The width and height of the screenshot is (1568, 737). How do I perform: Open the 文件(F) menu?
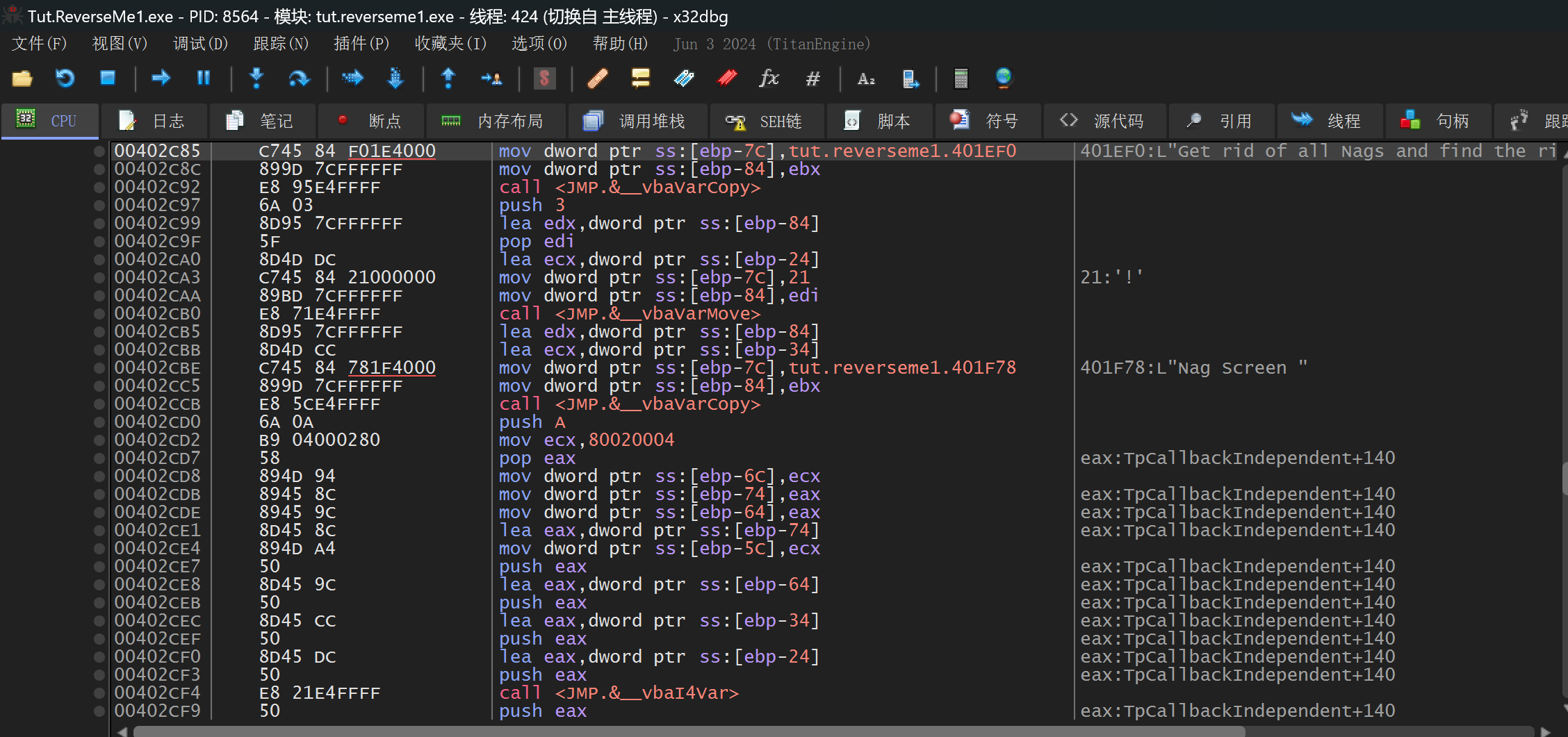click(39, 44)
